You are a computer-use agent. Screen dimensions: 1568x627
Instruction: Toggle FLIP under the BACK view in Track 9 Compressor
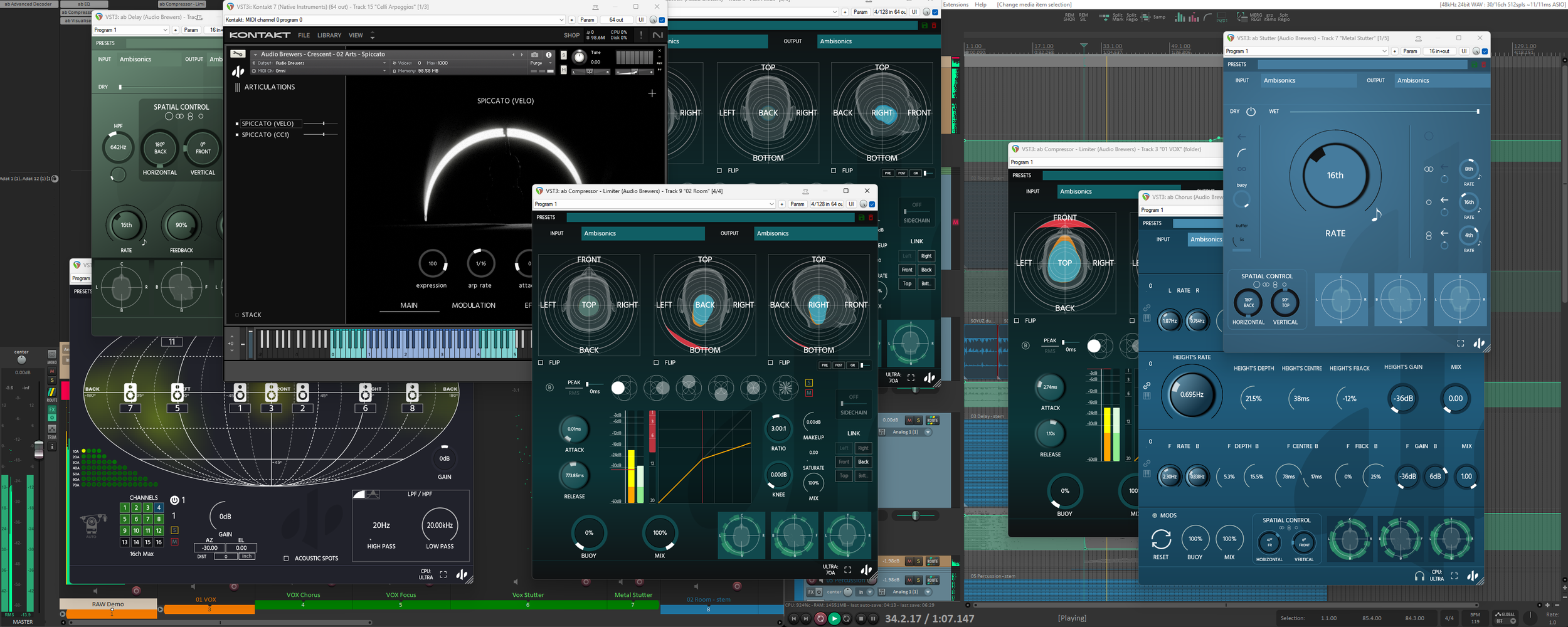pyautogui.click(x=656, y=362)
